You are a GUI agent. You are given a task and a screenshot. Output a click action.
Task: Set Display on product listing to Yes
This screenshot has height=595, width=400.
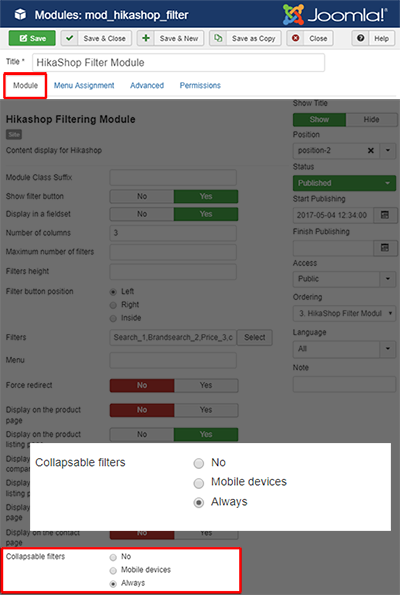[x=206, y=434]
